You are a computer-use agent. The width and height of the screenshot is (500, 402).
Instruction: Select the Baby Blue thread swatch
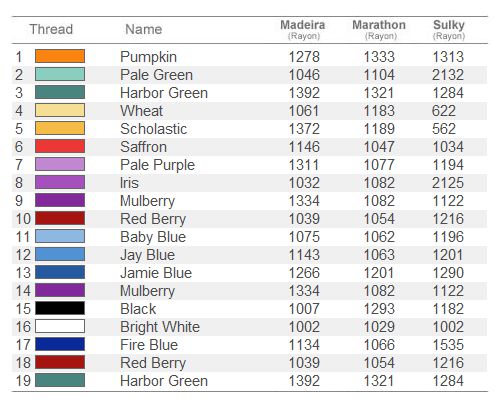tap(60, 236)
